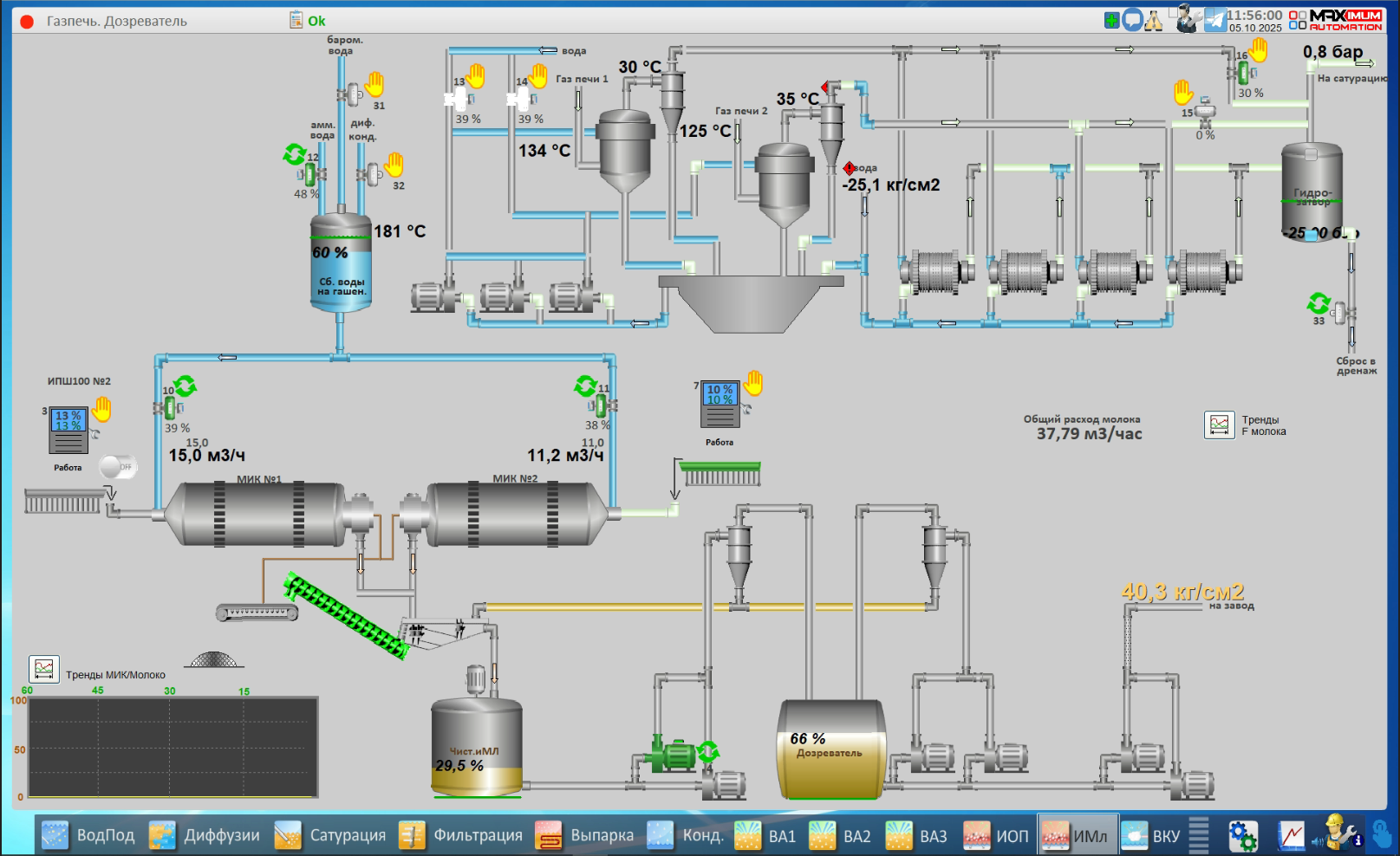Switch auto mode arrows on valve 11
Viewport: 1400px width, 856px height.
click(586, 385)
